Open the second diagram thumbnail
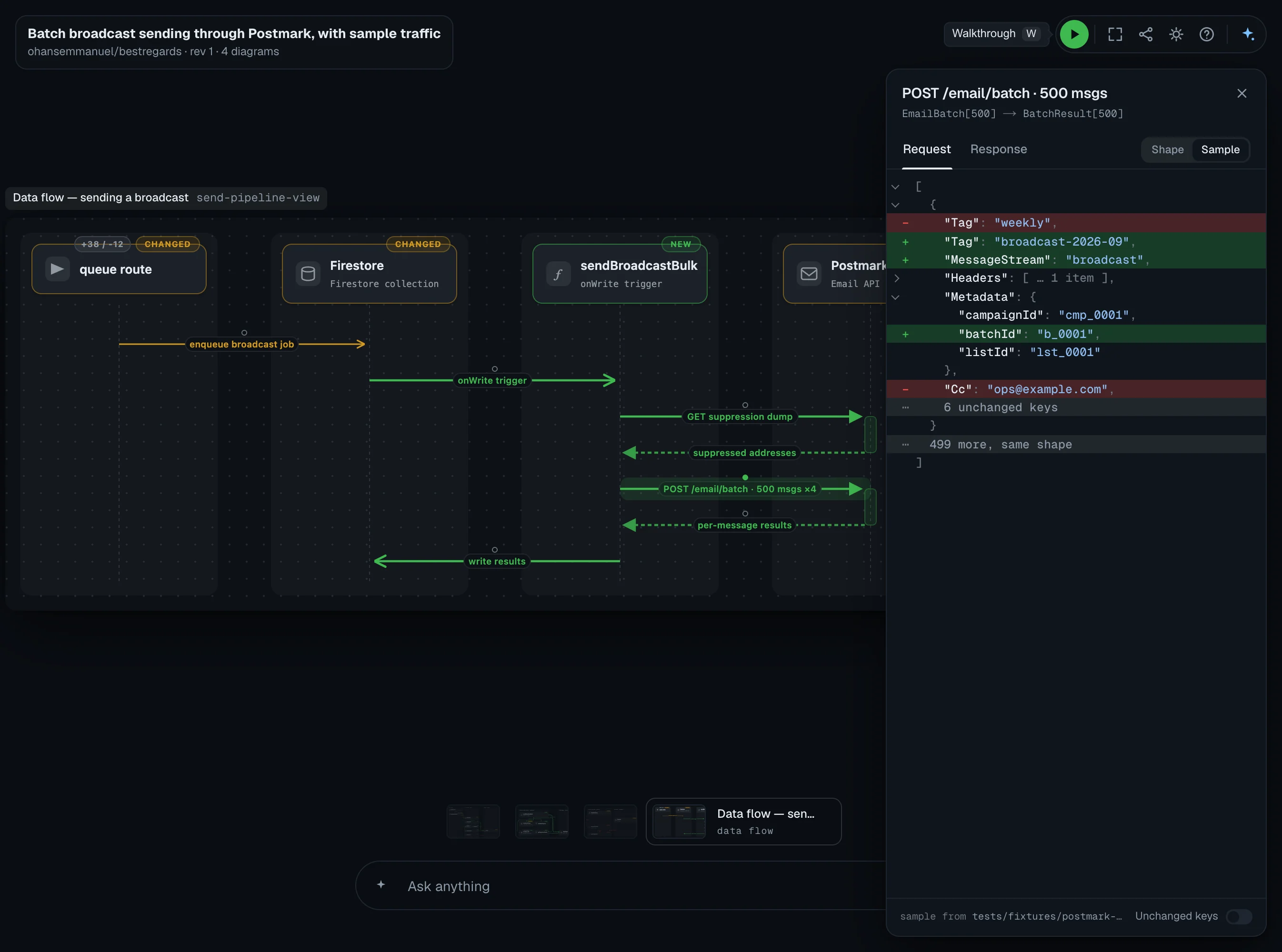1282x952 pixels. pyautogui.click(x=542, y=821)
